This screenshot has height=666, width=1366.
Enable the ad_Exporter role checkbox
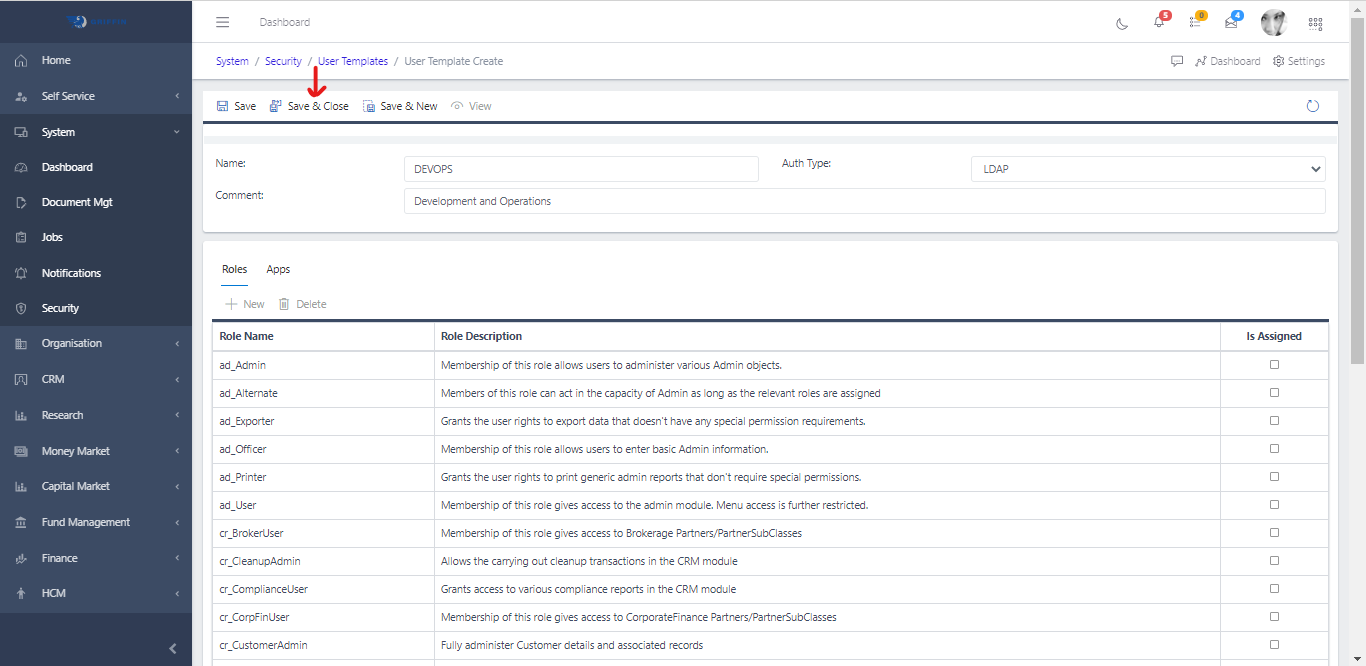click(x=1274, y=421)
